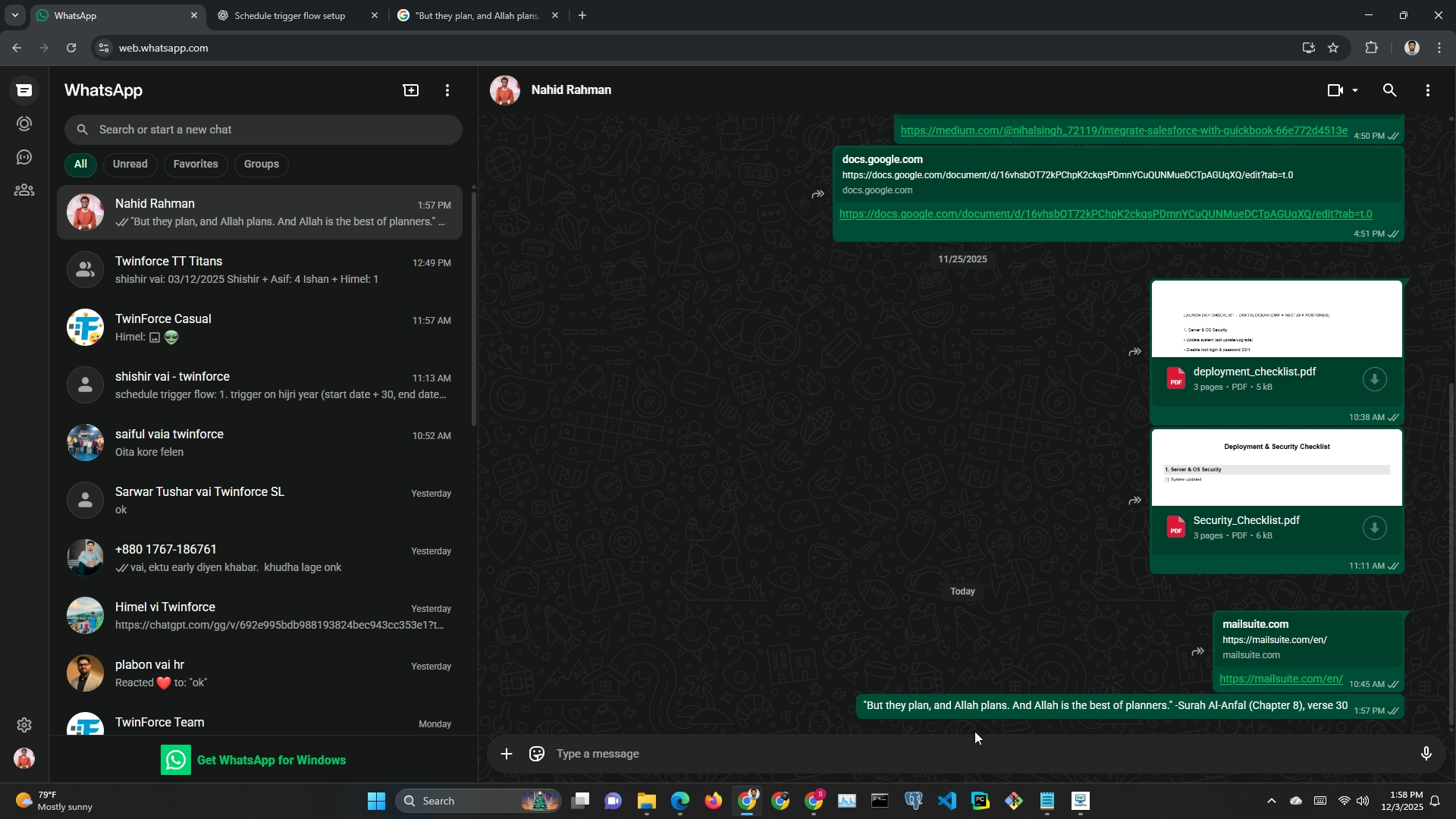This screenshot has width=1456, height=819.
Task: Switch to the Schedule trigger flow setup tab
Action: [290, 15]
